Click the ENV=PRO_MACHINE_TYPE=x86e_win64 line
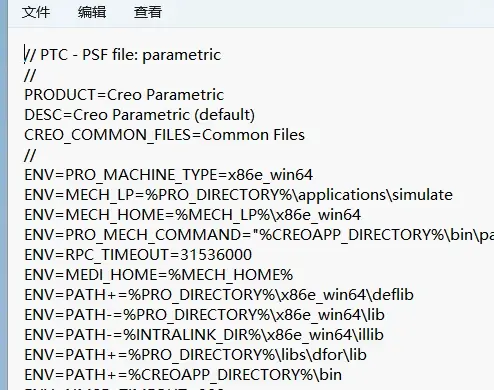The width and height of the screenshot is (494, 390). (x=169, y=175)
